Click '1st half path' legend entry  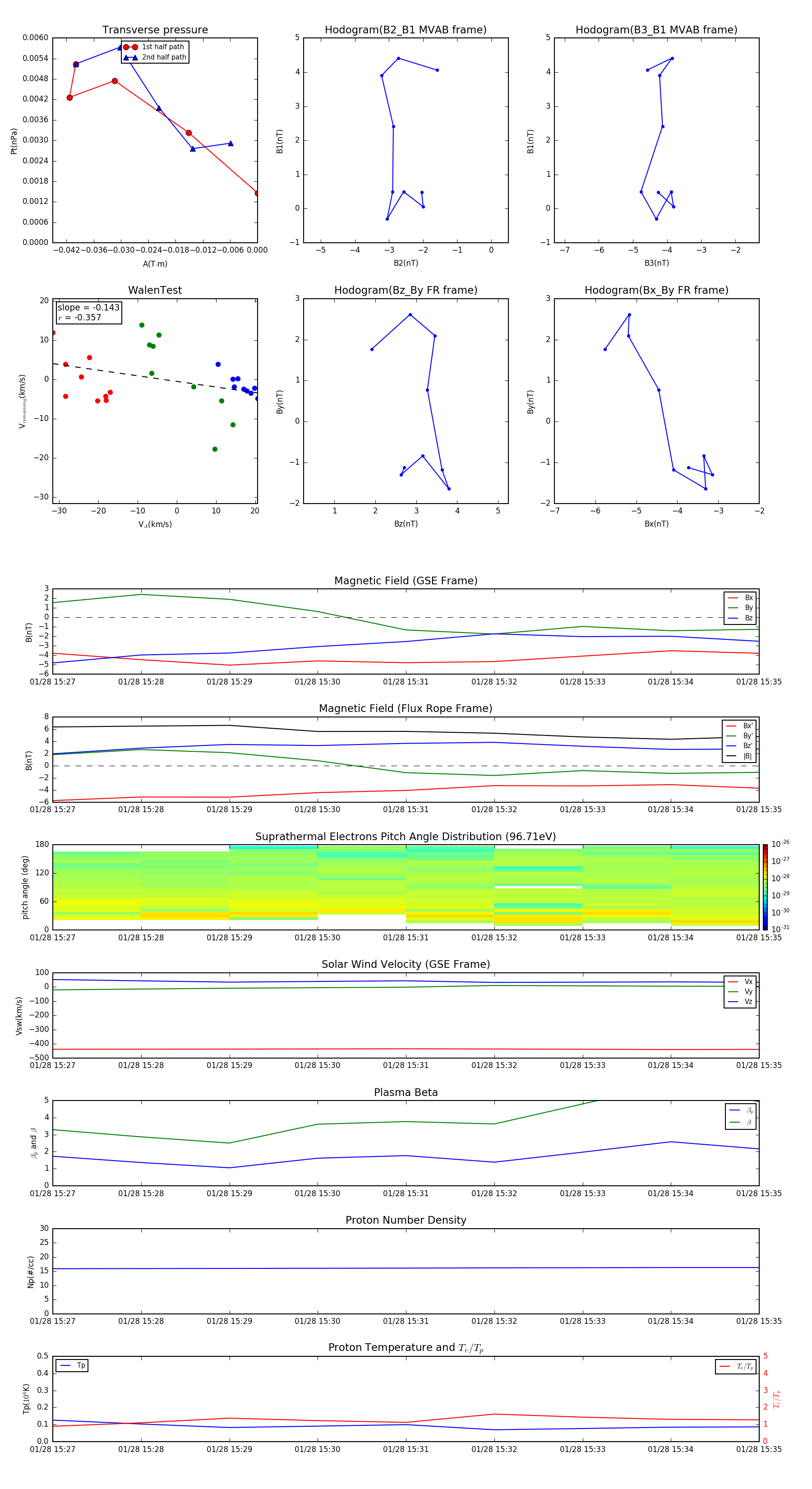(154, 47)
